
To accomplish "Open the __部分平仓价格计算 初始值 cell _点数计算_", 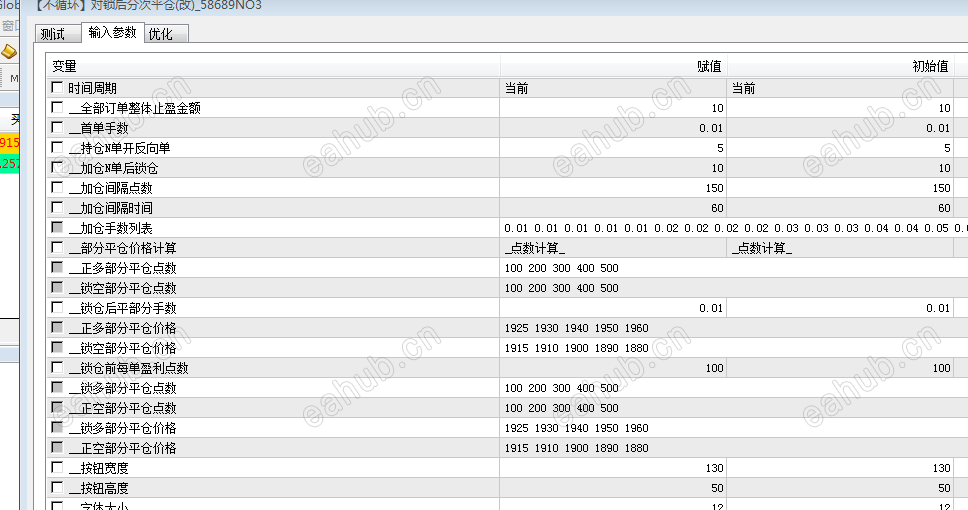I will click(840, 248).
